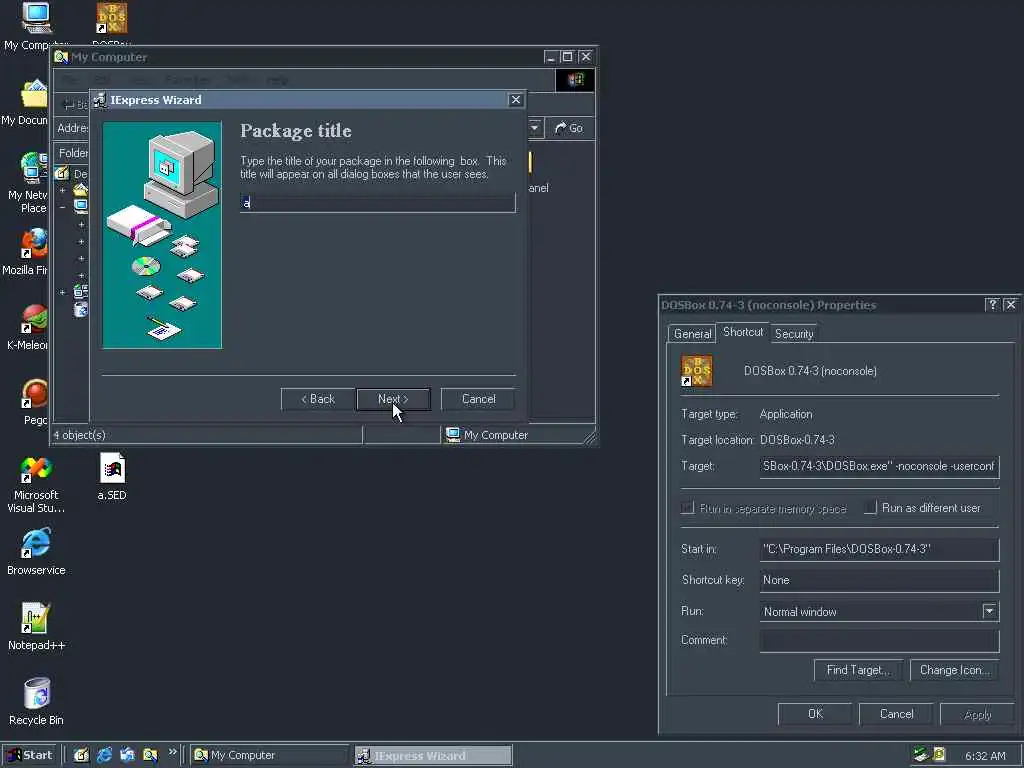Viewport: 1024px width, 768px height.
Task: Select the Mozilla Firefox desktop shortcut
Action: (x=34, y=244)
